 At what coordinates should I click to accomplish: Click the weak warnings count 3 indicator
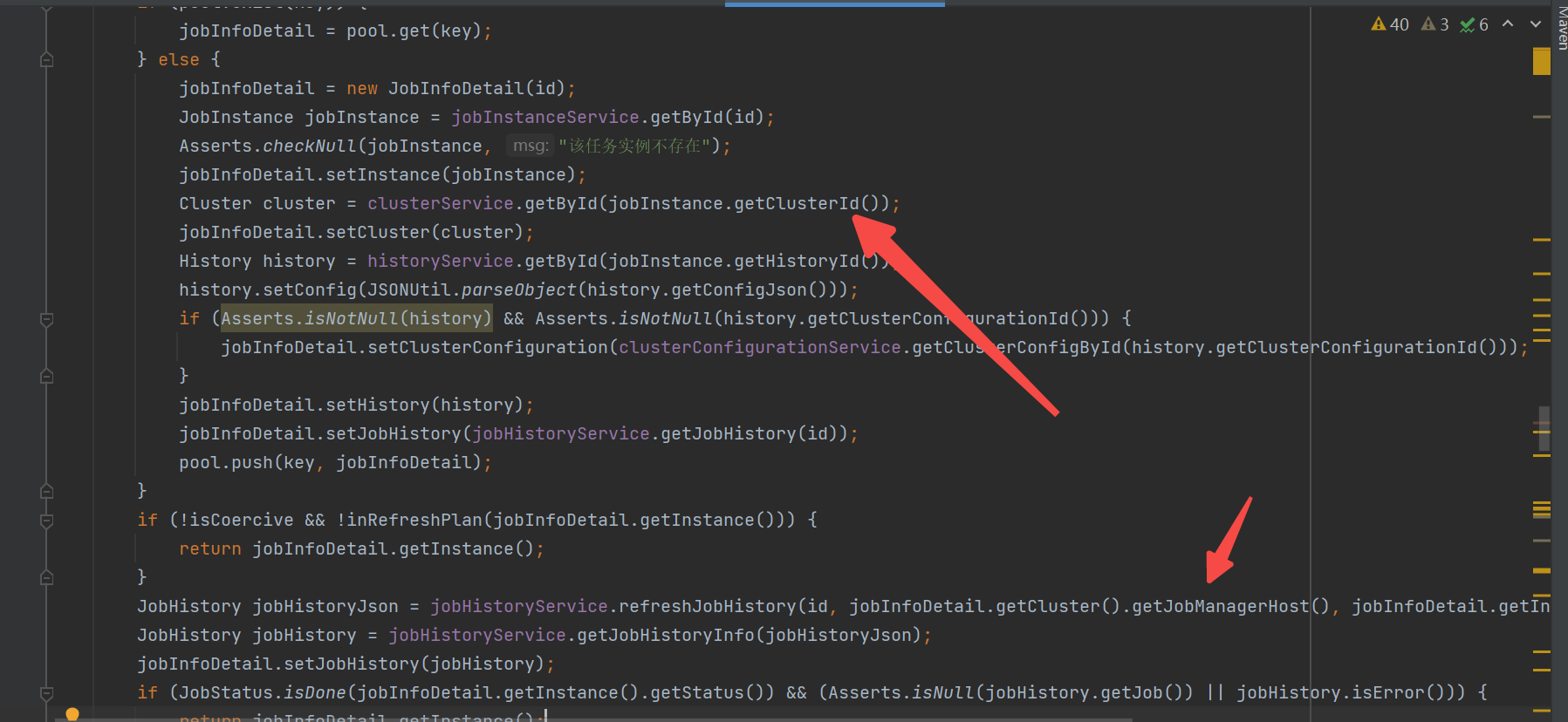1434,24
